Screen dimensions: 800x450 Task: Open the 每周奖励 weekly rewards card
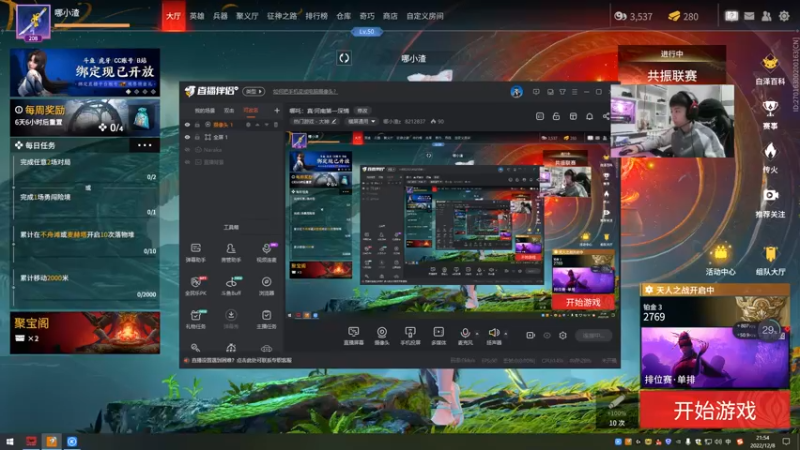coord(85,117)
